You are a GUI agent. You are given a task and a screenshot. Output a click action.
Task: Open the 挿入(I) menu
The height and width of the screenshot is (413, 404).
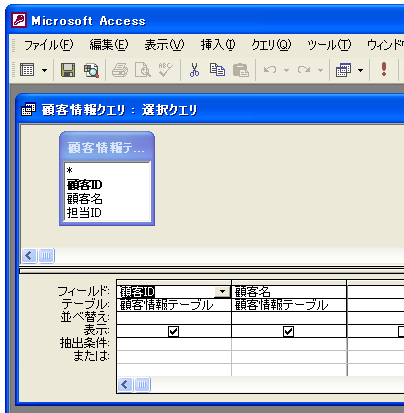click(x=218, y=45)
